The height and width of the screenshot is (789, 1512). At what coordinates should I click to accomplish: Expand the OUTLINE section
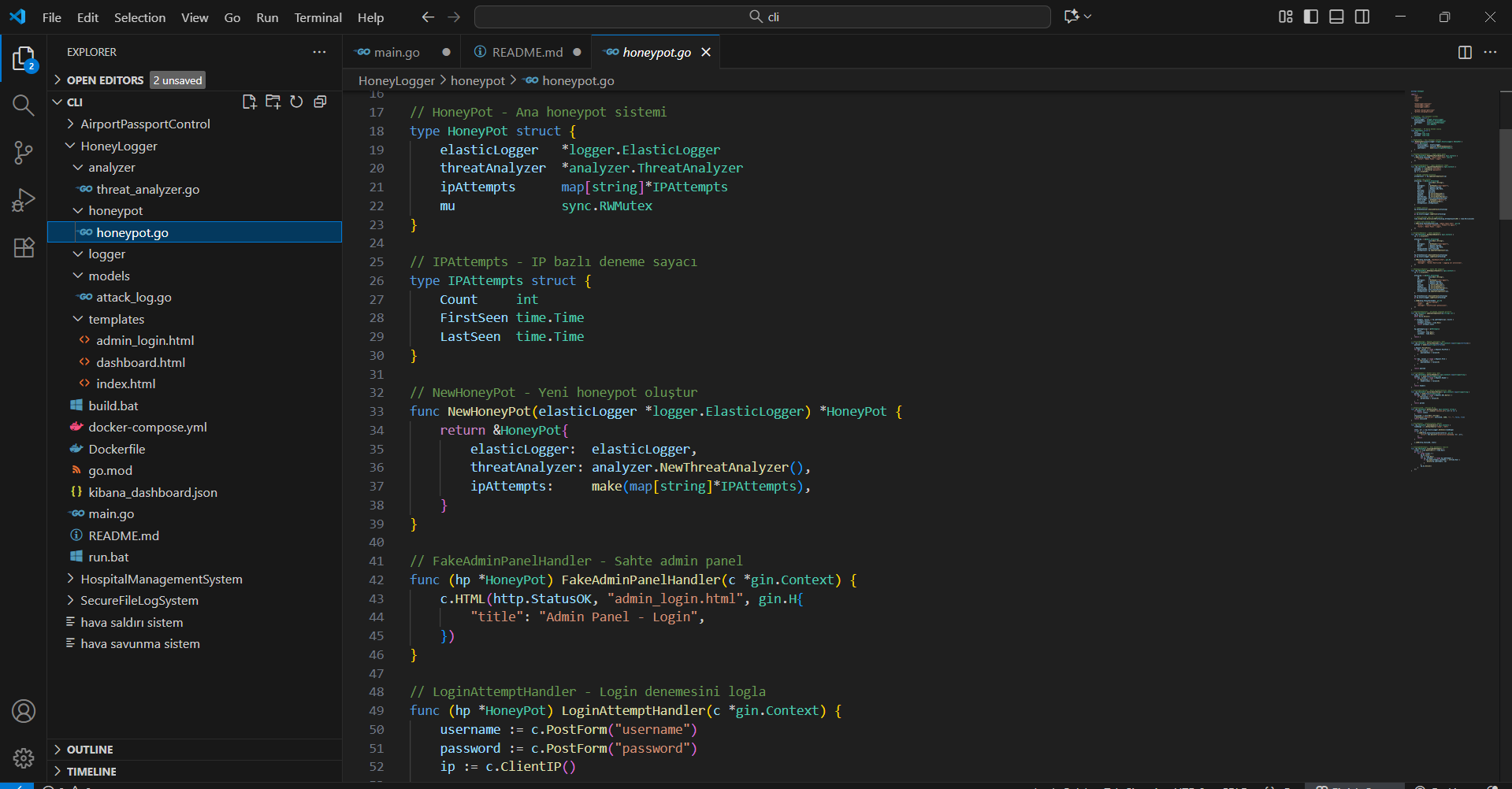(90, 750)
